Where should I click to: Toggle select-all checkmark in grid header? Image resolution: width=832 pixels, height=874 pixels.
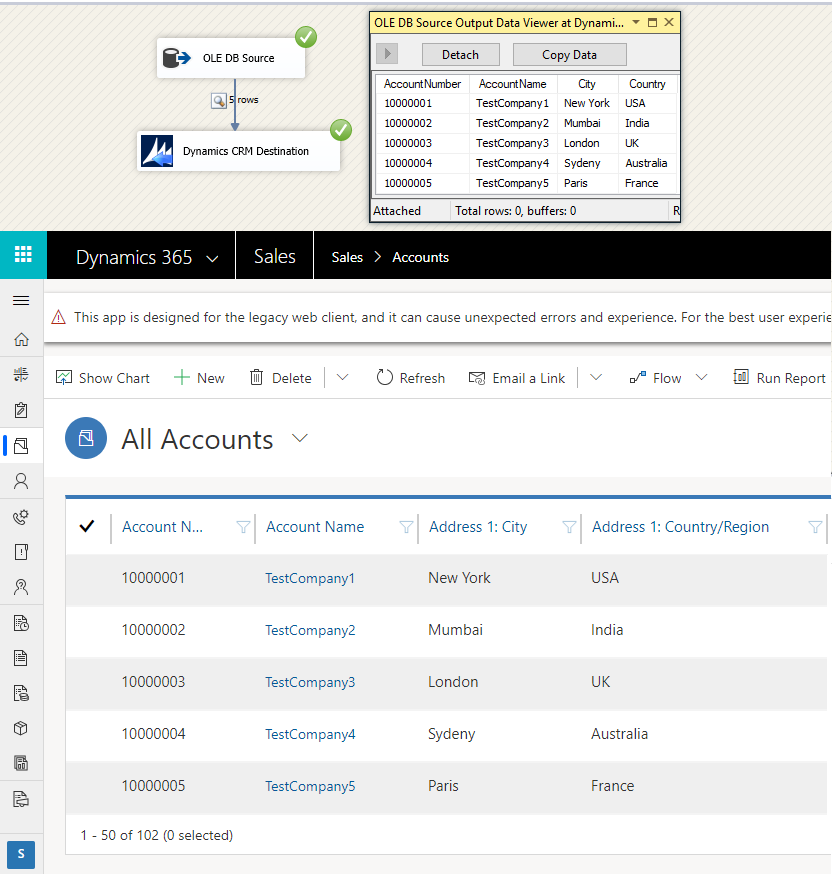click(x=87, y=526)
